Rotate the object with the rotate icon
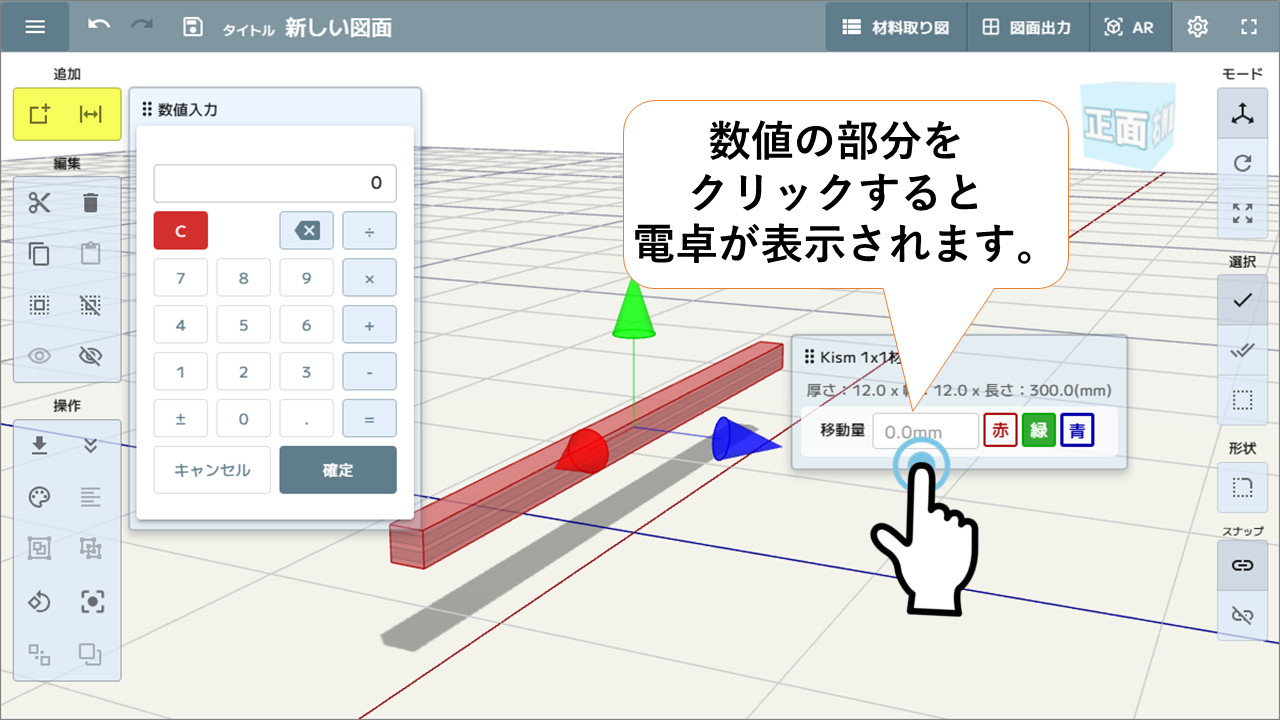Image resolution: width=1280 pixels, height=720 pixels. (x=40, y=601)
